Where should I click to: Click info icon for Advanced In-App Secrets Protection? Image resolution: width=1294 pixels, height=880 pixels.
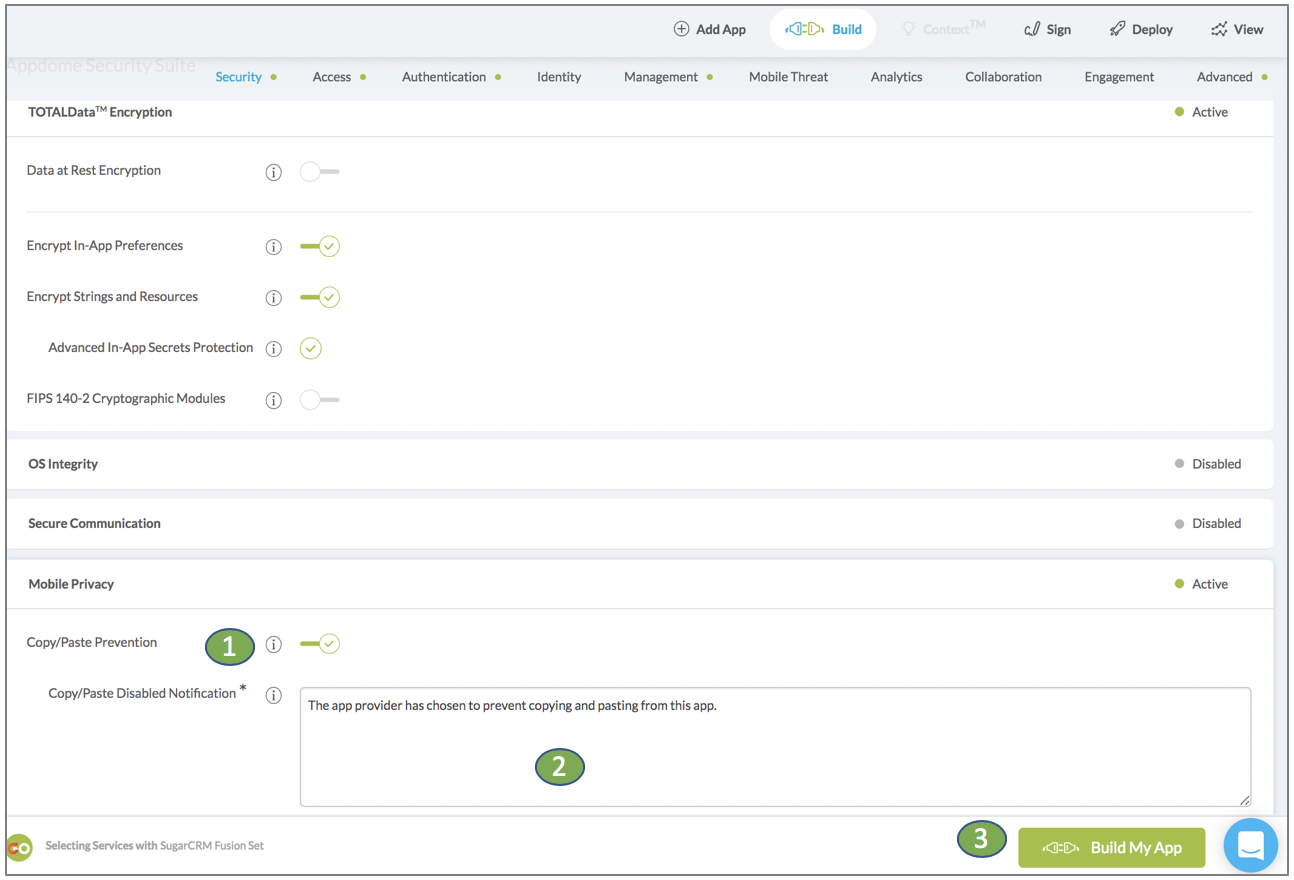coord(273,349)
